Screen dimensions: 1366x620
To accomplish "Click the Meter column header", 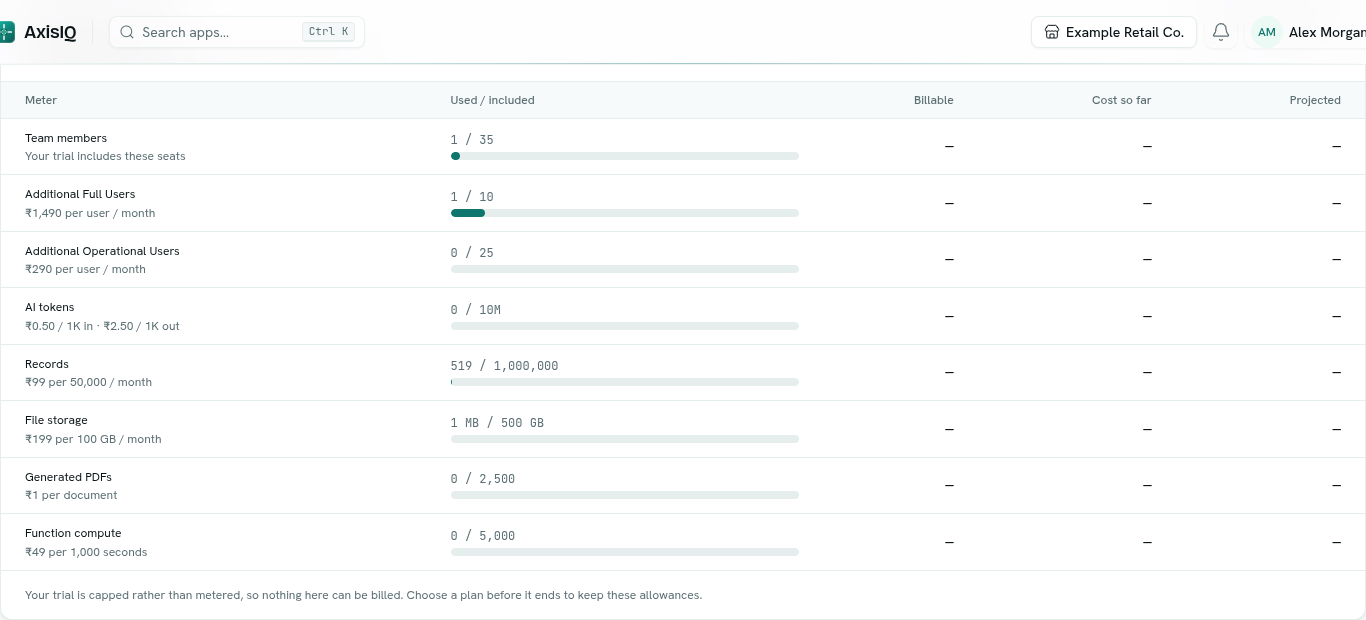I will 41,100.
